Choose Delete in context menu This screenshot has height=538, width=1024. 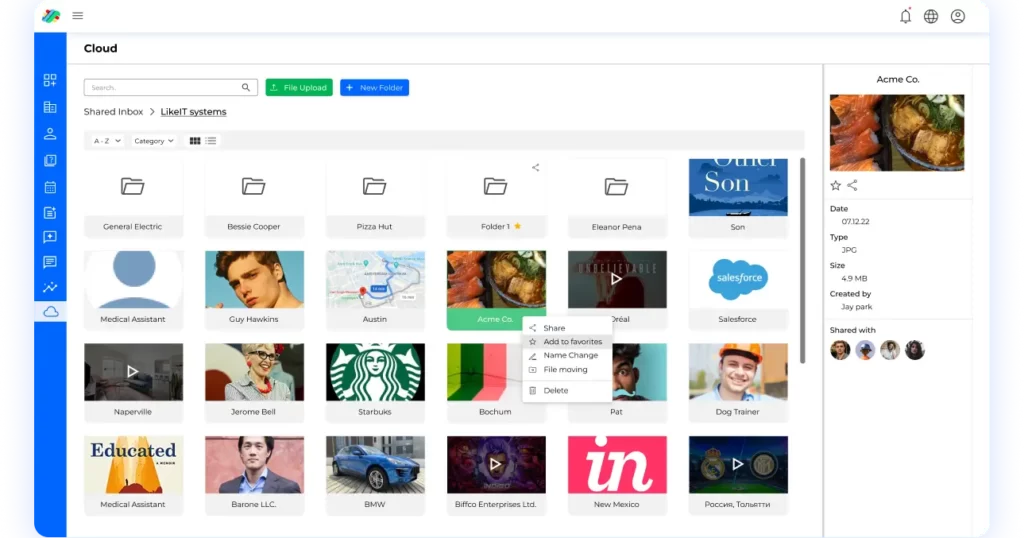(x=567, y=390)
